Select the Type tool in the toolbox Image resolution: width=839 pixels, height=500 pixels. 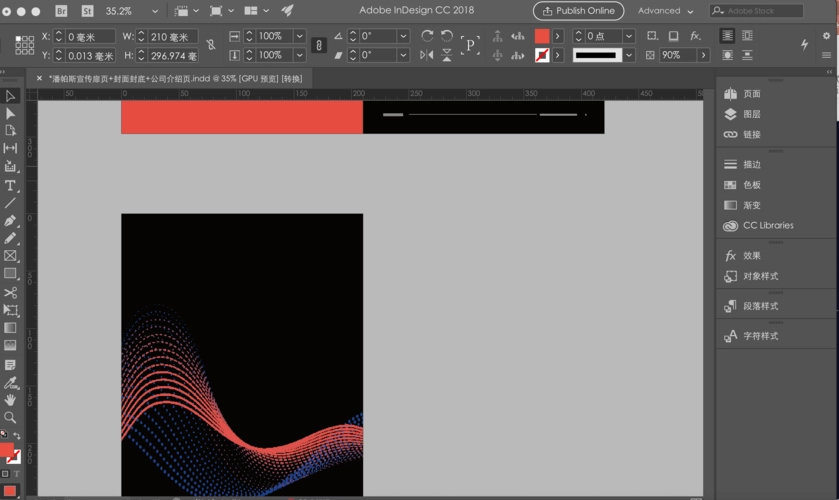click(x=10, y=185)
